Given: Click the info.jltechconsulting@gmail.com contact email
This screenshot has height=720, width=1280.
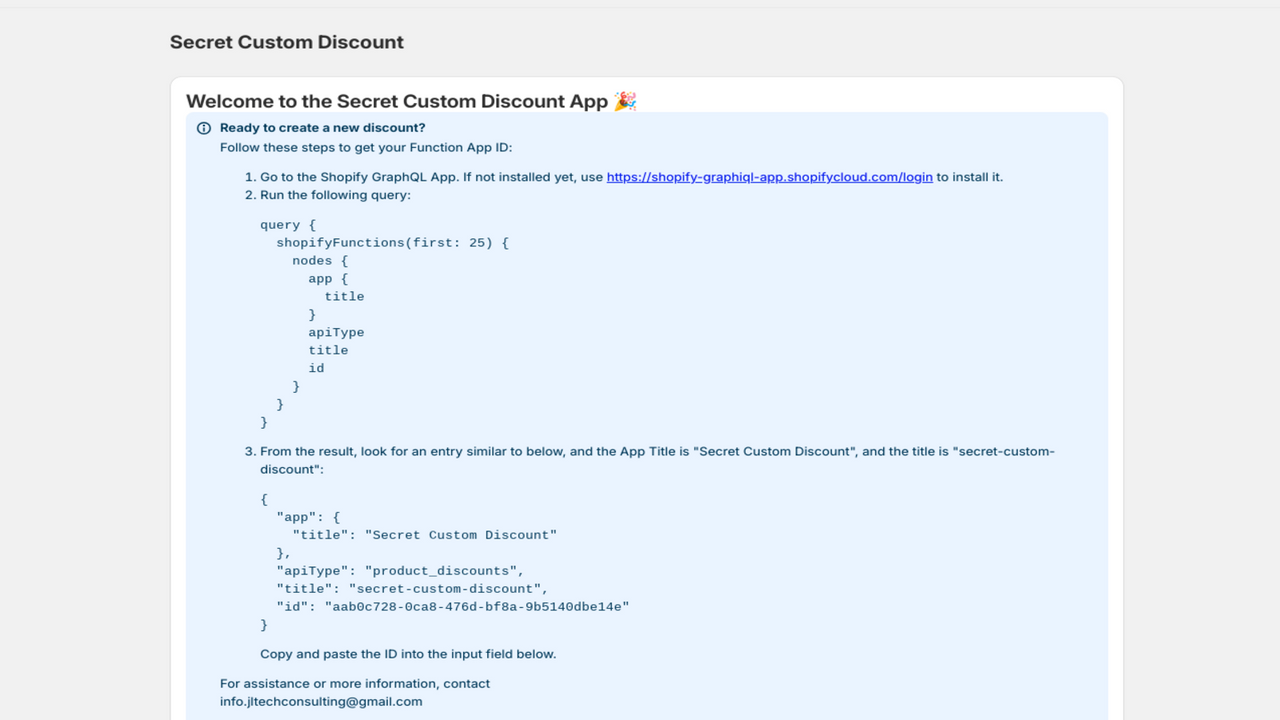Looking at the screenshot, I should pyautogui.click(x=321, y=702).
